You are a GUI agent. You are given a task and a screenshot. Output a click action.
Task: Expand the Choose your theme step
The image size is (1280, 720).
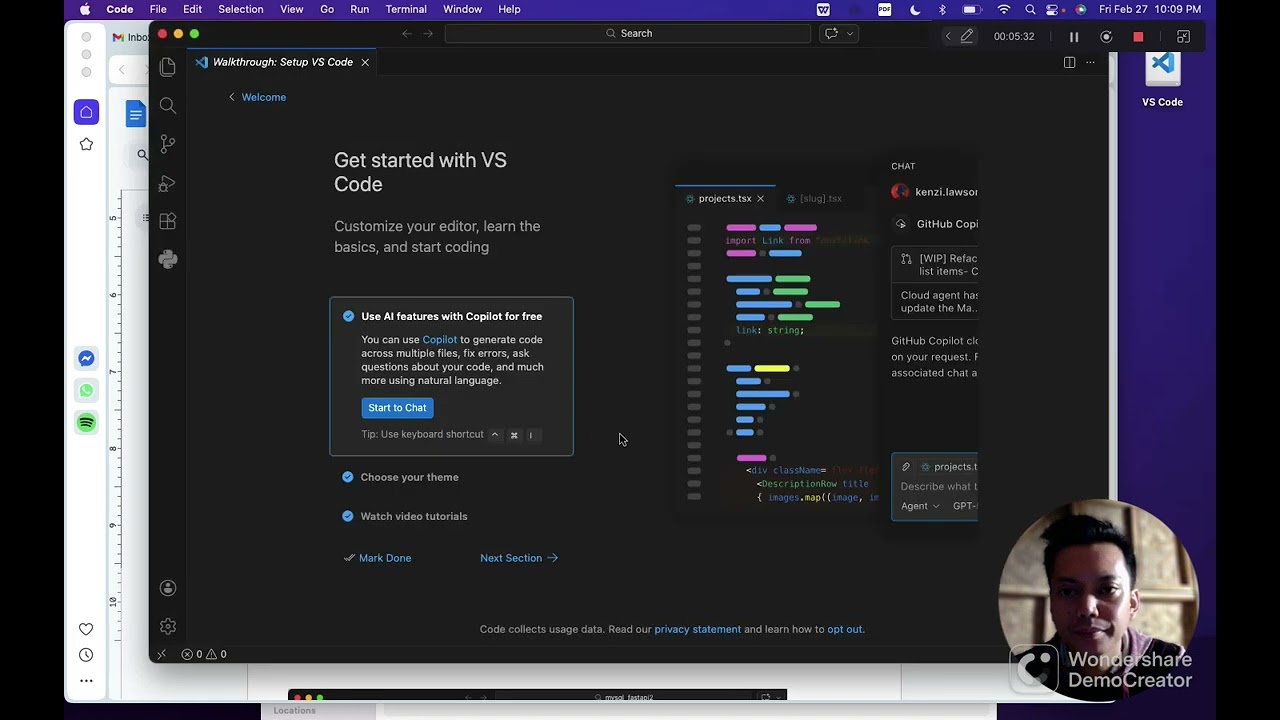pos(409,477)
